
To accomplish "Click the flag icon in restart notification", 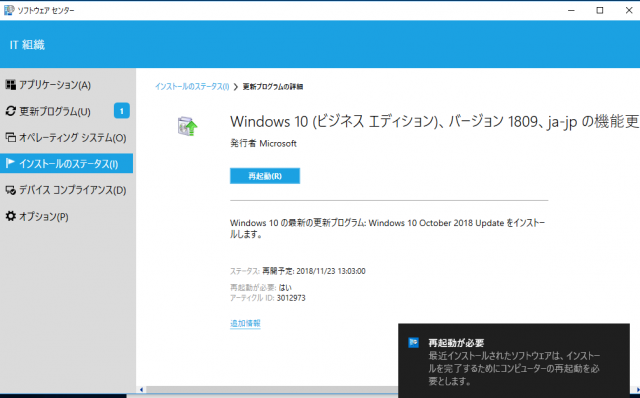I will (413, 342).
